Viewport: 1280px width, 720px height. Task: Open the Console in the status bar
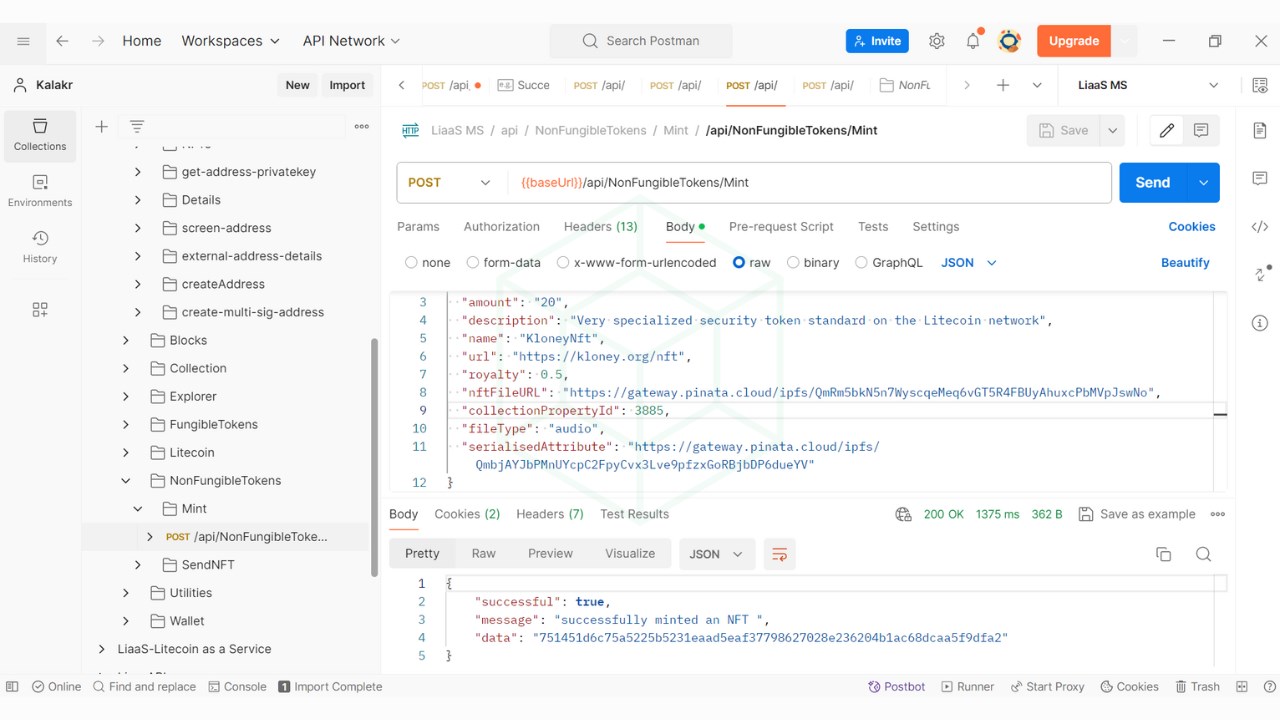click(237, 687)
